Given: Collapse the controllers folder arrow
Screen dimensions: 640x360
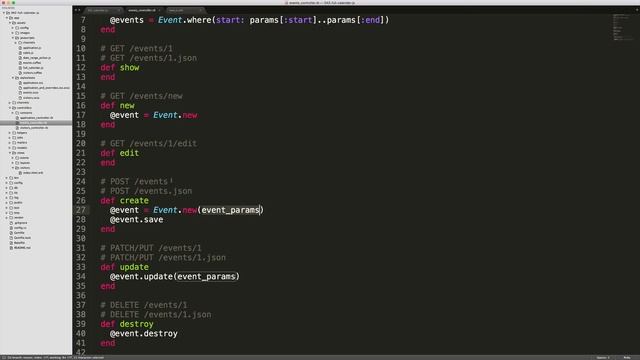Looking at the screenshot, I should pos(10,108).
